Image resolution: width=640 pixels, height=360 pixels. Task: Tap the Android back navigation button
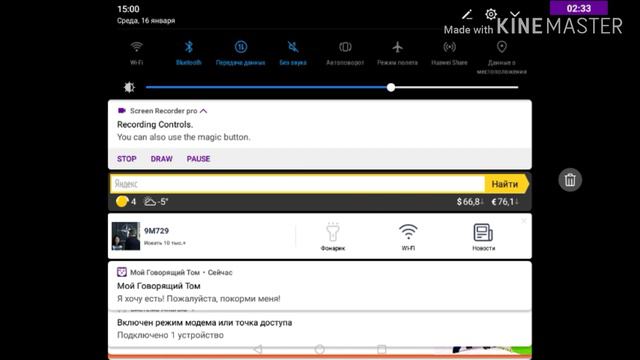click(x=258, y=349)
